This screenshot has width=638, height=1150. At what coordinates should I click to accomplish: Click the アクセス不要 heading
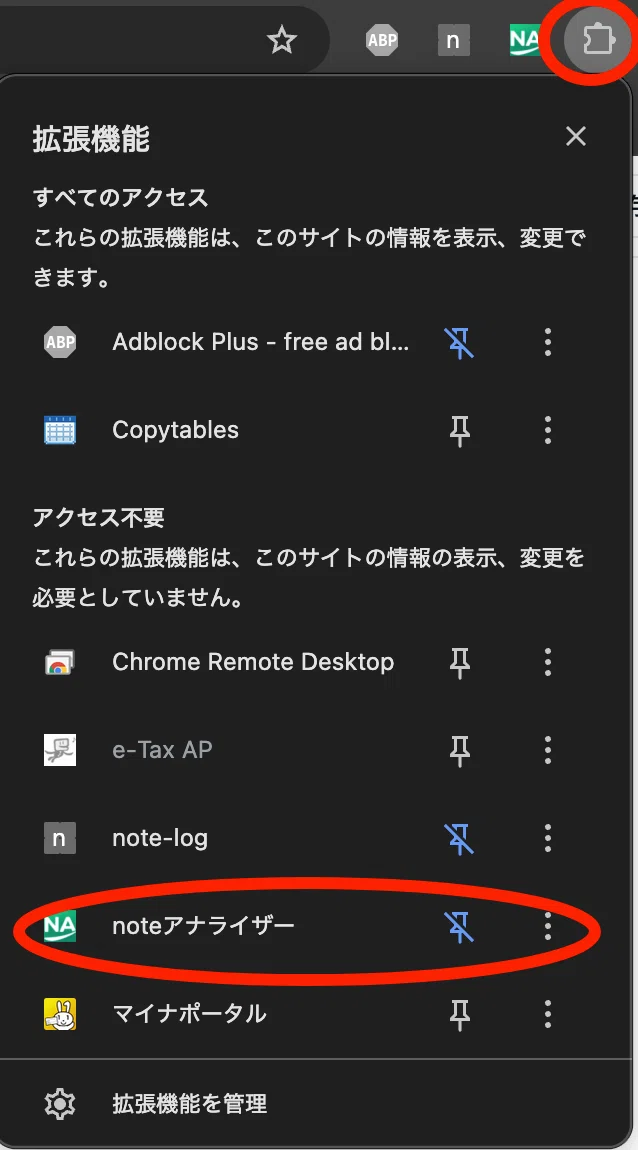click(98, 518)
